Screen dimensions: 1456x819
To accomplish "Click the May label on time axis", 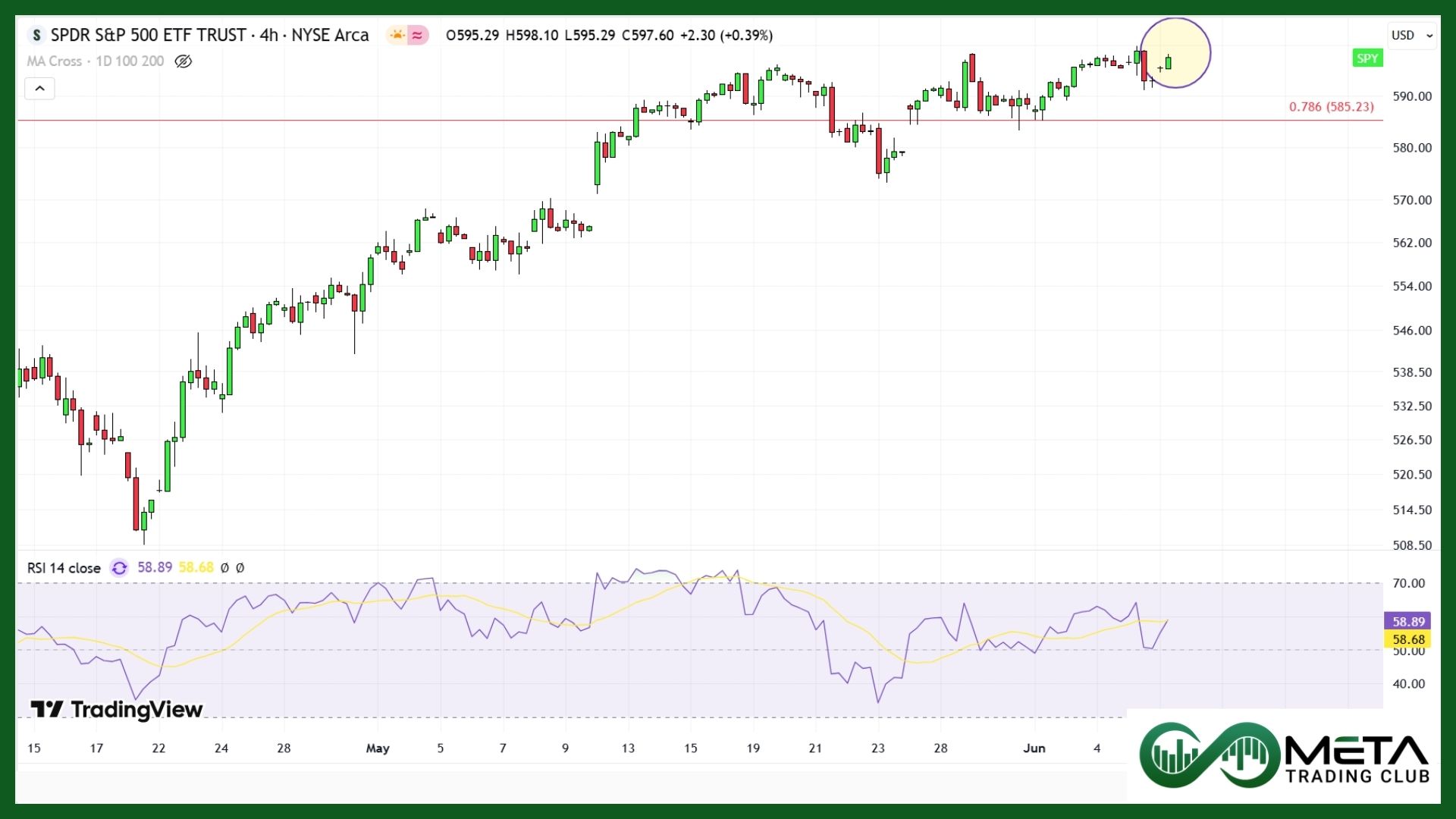I will pyautogui.click(x=378, y=748).
